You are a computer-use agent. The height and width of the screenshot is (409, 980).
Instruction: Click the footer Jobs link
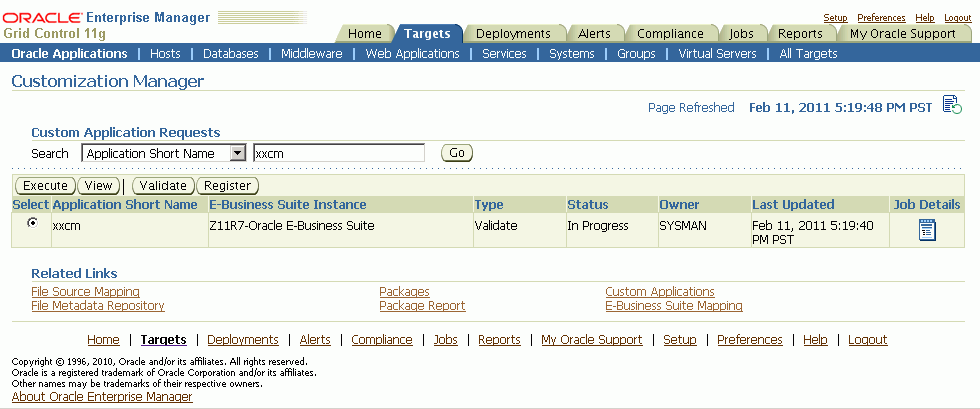tap(446, 340)
